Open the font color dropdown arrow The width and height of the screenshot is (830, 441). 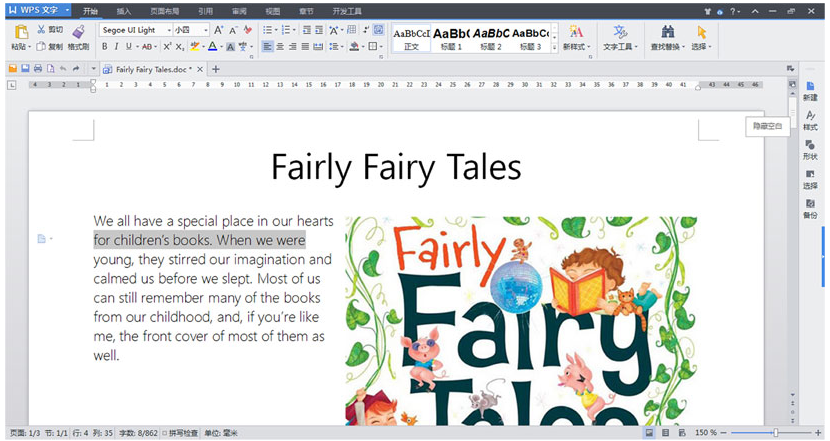221,47
